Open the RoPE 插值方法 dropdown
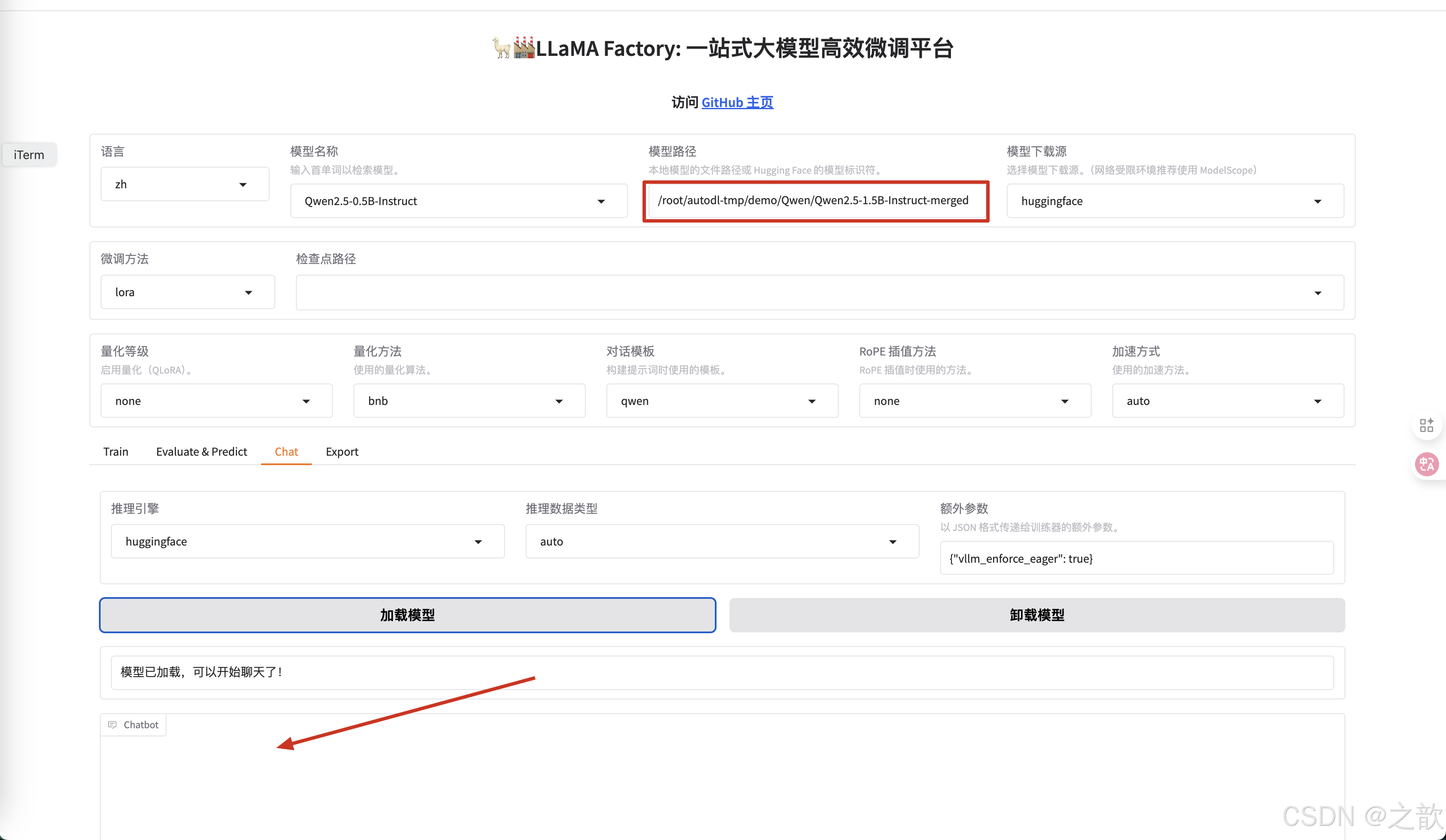The height and width of the screenshot is (840, 1446). (x=975, y=401)
